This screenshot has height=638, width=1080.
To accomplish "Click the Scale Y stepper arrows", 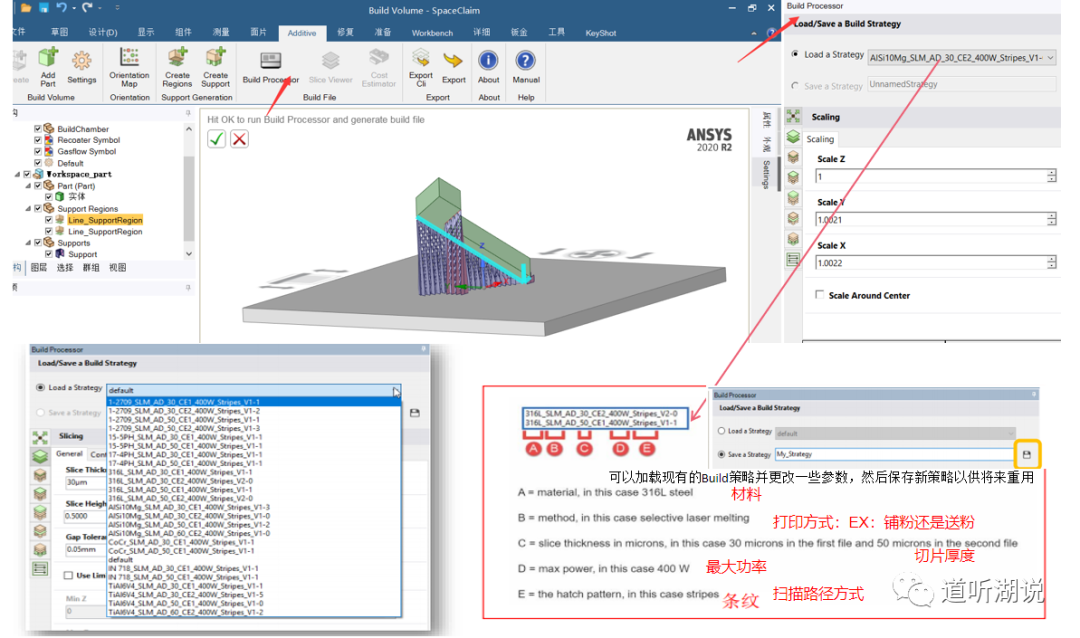I will pyautogui.click(x=1051, y=219).
